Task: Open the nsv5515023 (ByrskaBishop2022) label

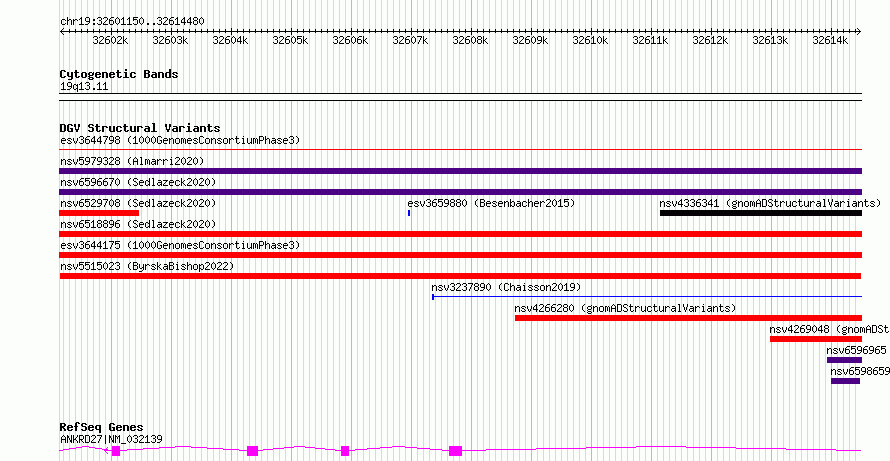Action: [x=146, y=266]
